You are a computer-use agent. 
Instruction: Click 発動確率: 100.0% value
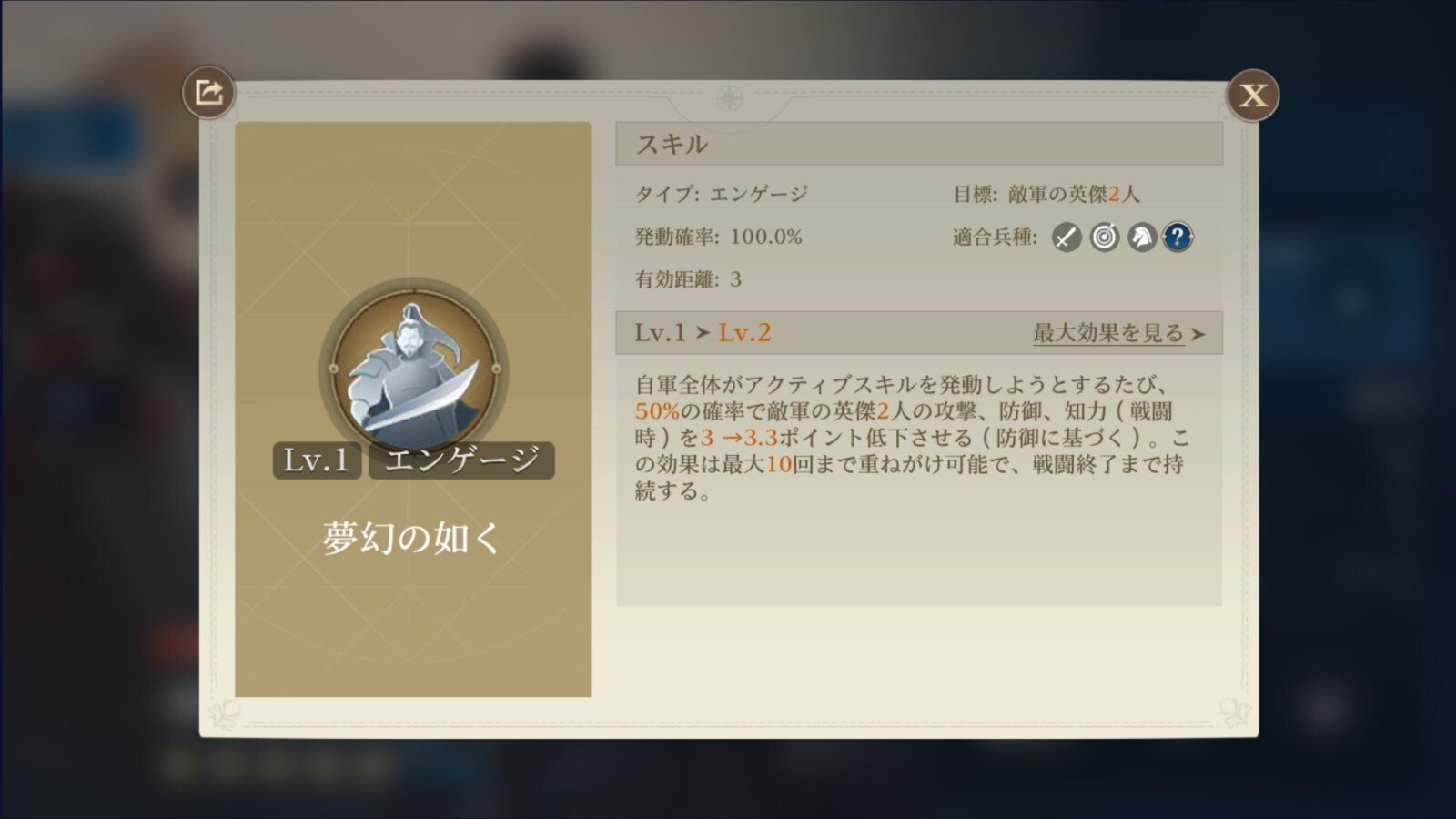pyautogui.click(x=719, y=237)
